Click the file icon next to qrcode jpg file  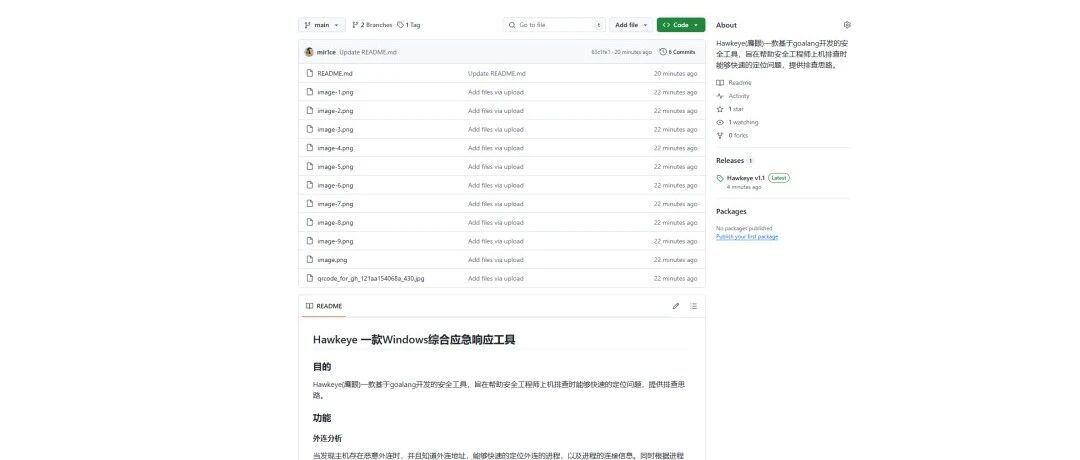(310, 278)
